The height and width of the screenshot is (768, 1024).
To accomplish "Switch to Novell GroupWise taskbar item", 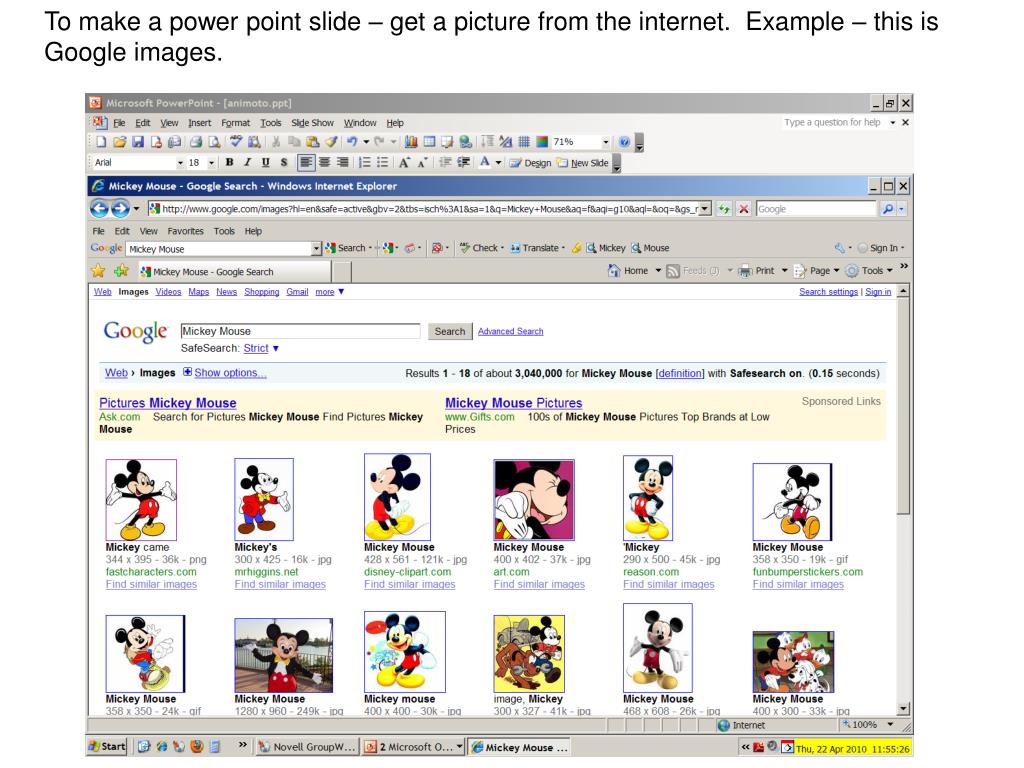I will point(307,746).
